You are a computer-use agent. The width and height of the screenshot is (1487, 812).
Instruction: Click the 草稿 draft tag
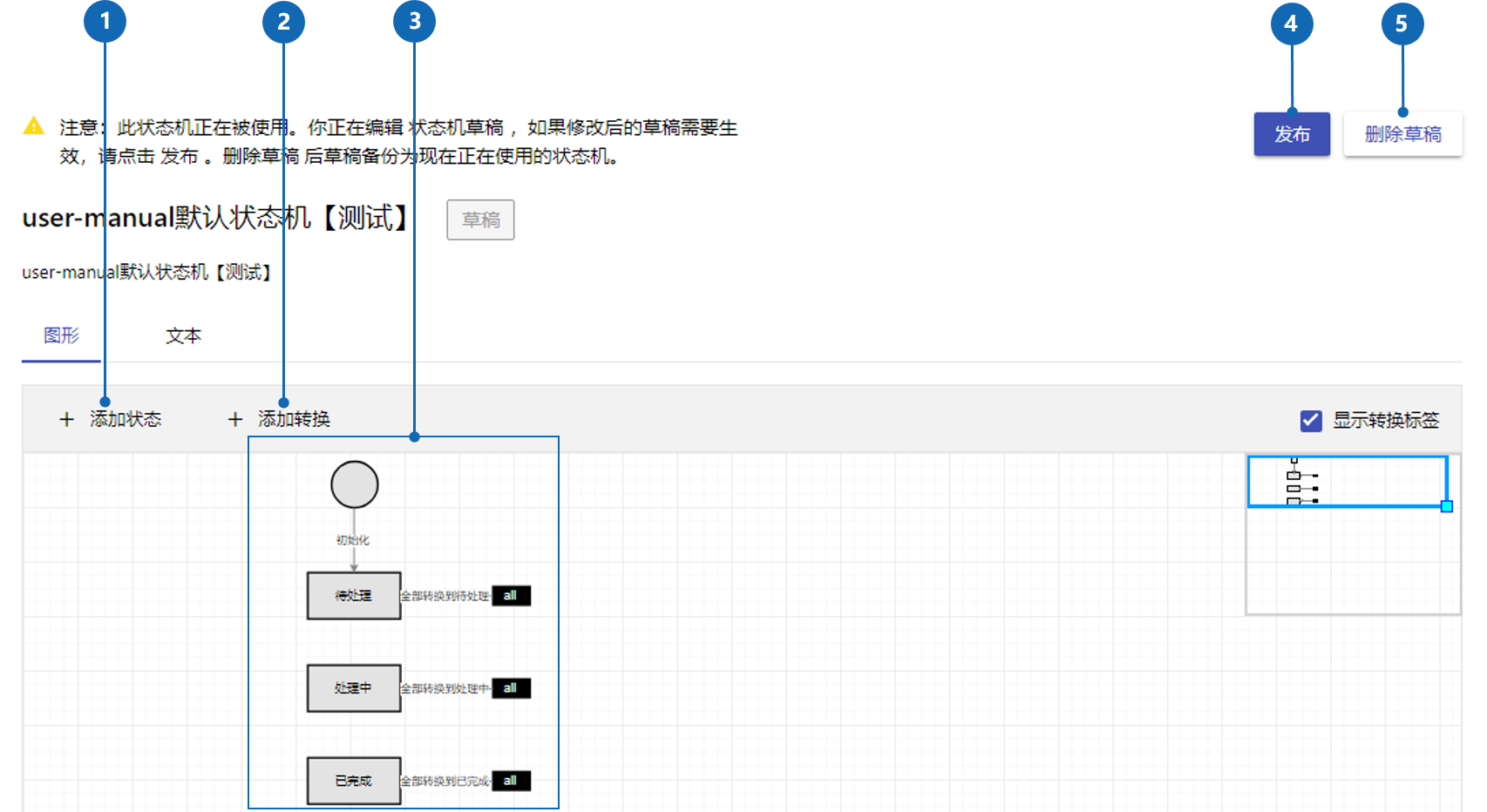pos(480,220)
